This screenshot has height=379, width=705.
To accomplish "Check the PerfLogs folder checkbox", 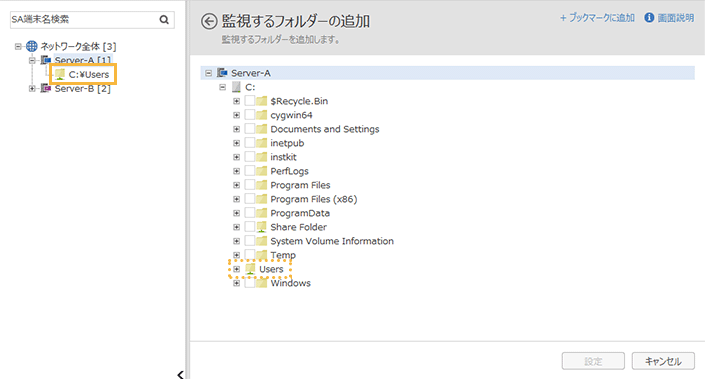I will 250,171.
